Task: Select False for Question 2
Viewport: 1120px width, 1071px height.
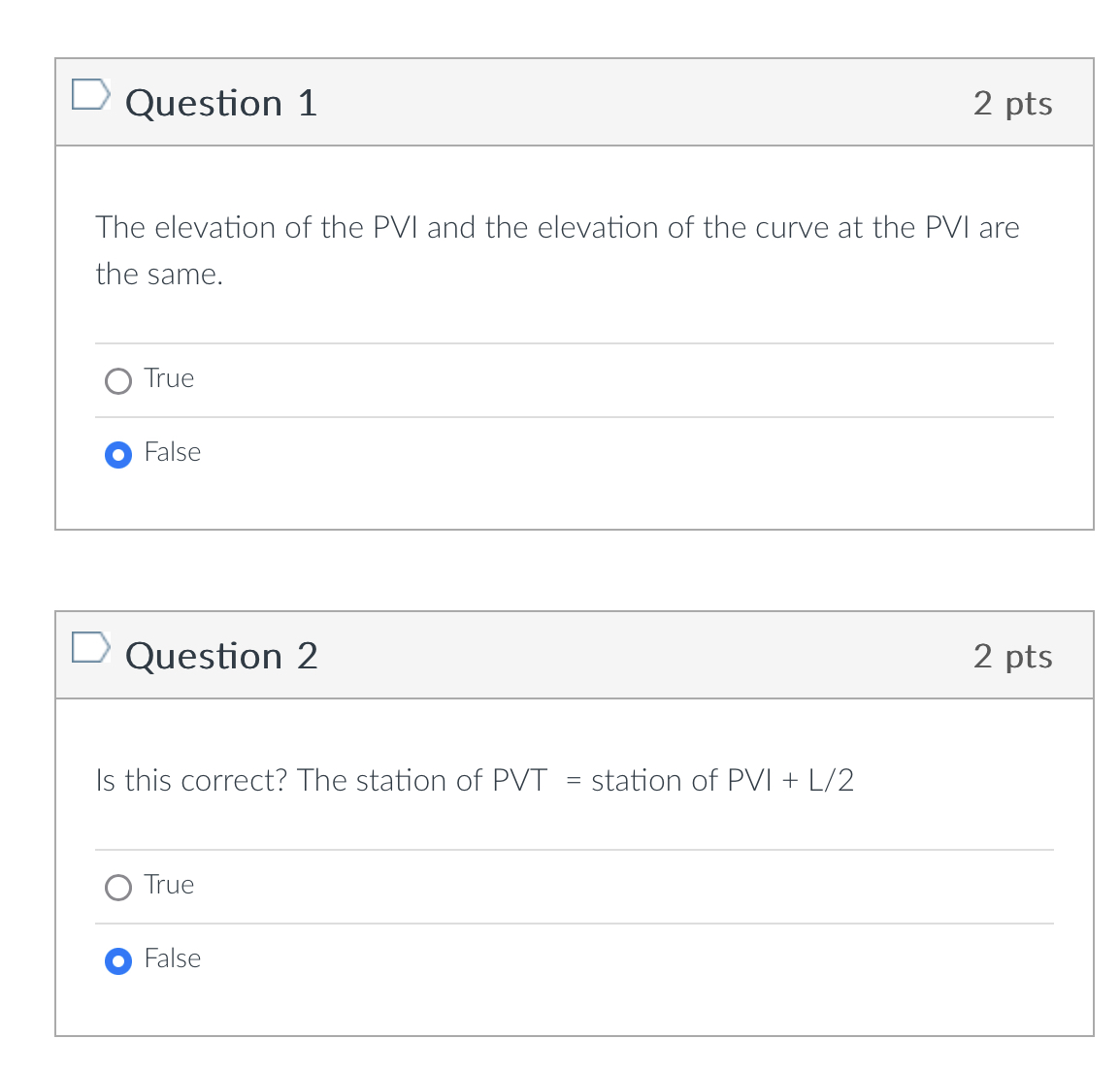Action: 117,960
